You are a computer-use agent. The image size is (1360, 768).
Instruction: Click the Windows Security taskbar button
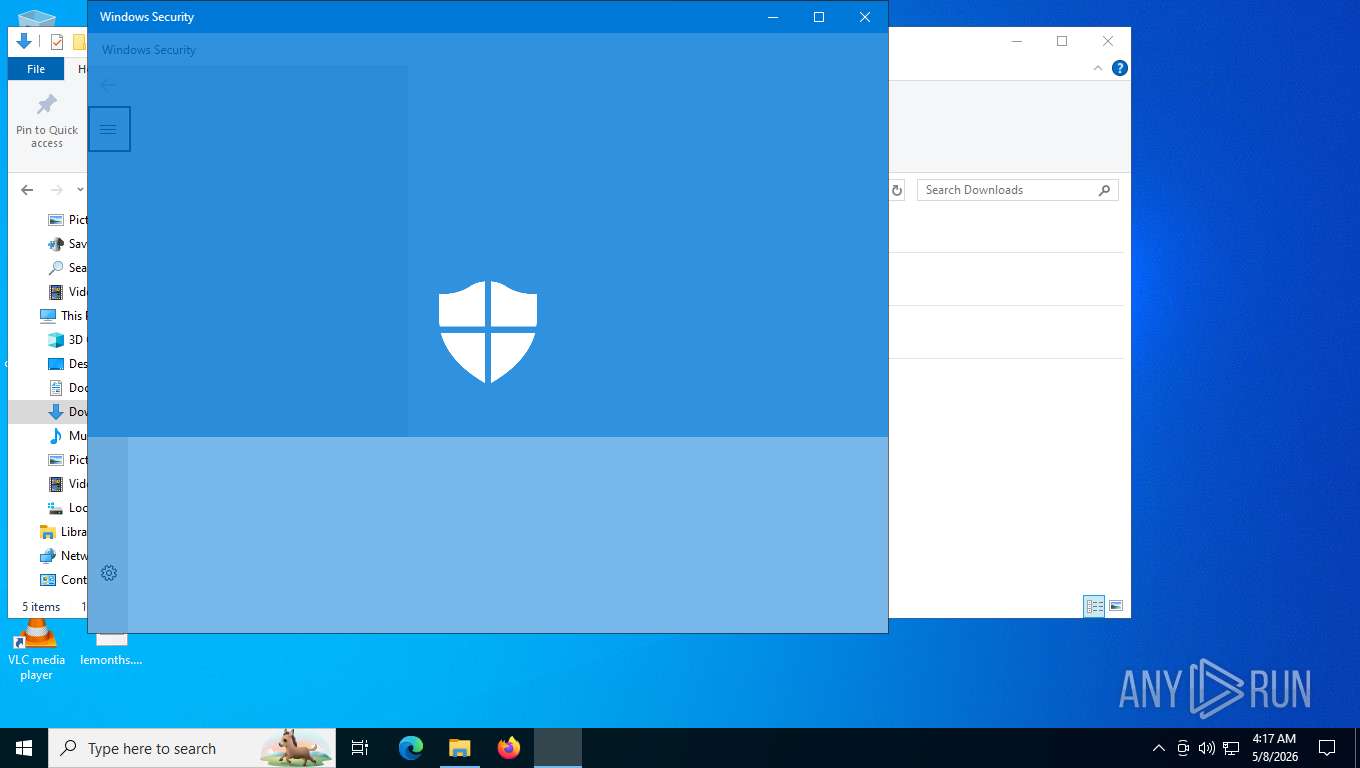pyautogui.click(x=558, y=748)
